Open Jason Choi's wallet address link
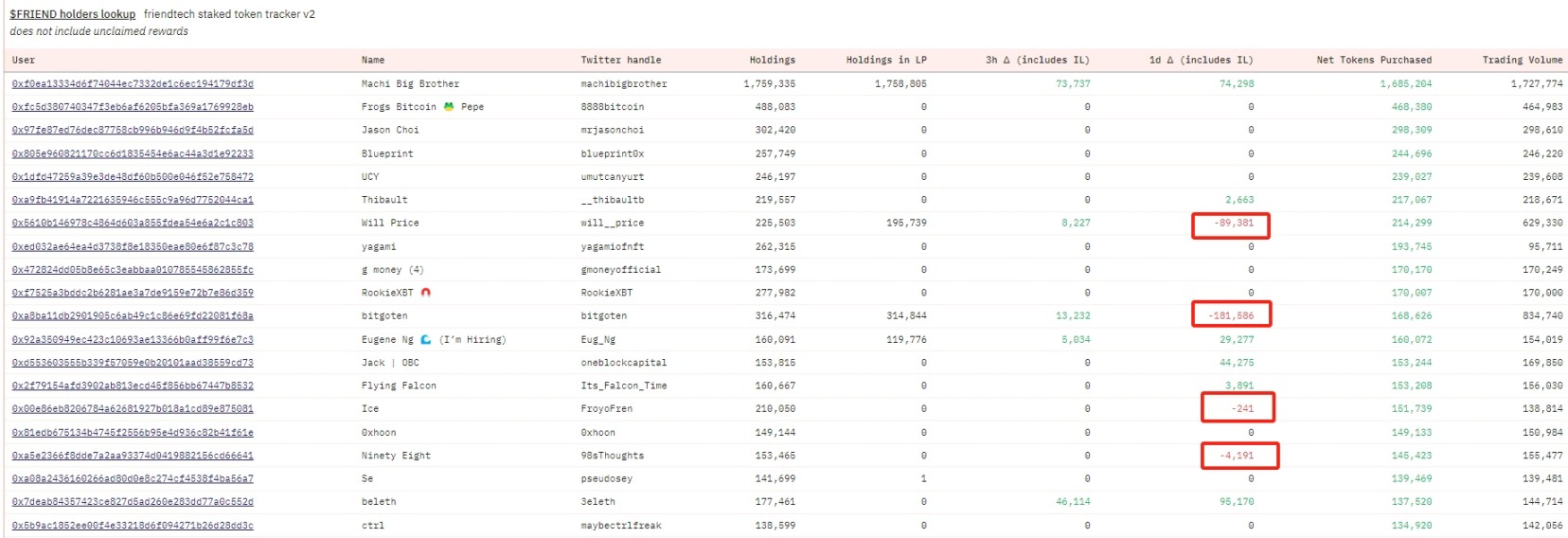Screen dimensions: 1568x538 133,131
